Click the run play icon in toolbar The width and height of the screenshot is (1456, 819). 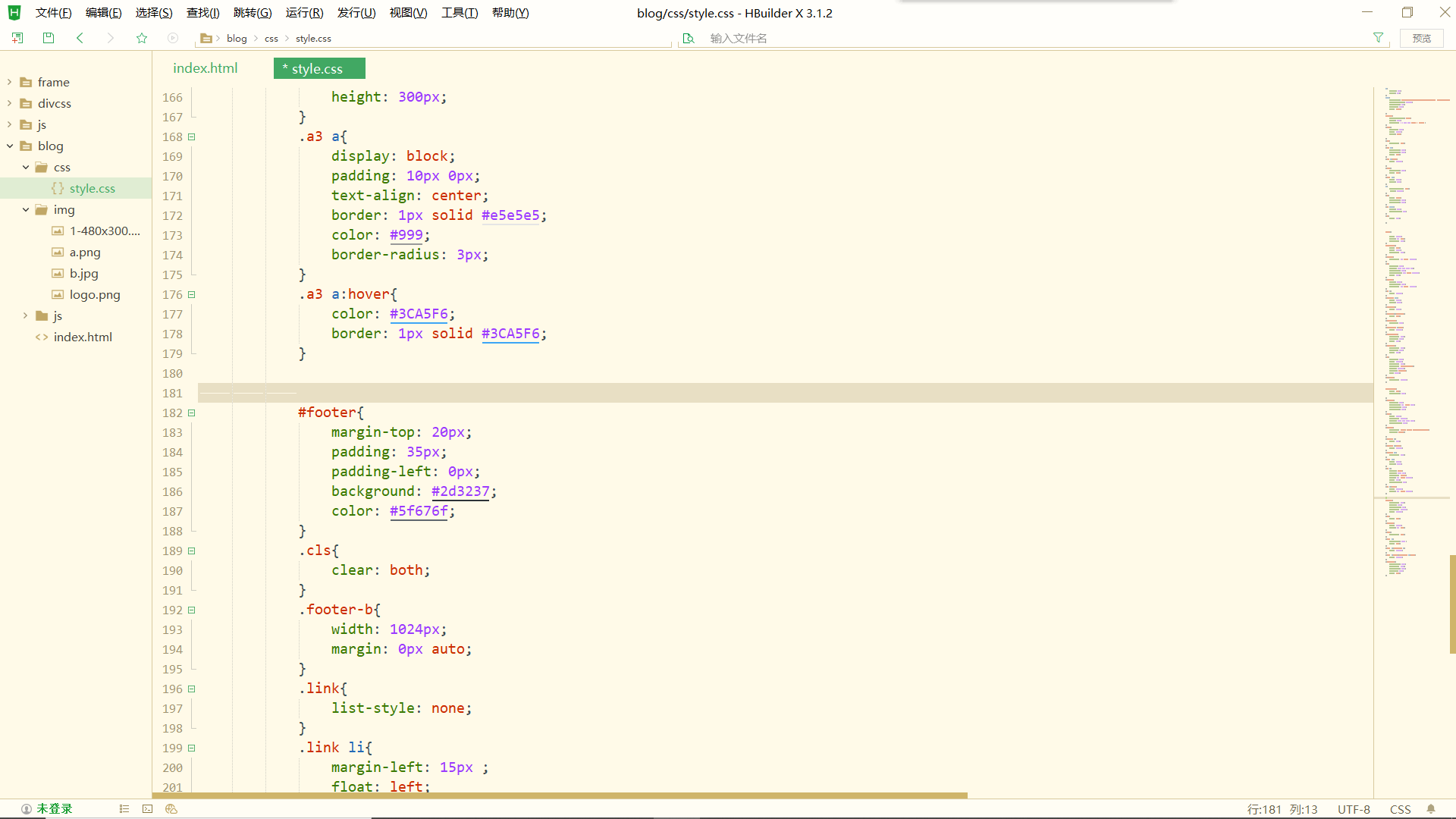173,38
